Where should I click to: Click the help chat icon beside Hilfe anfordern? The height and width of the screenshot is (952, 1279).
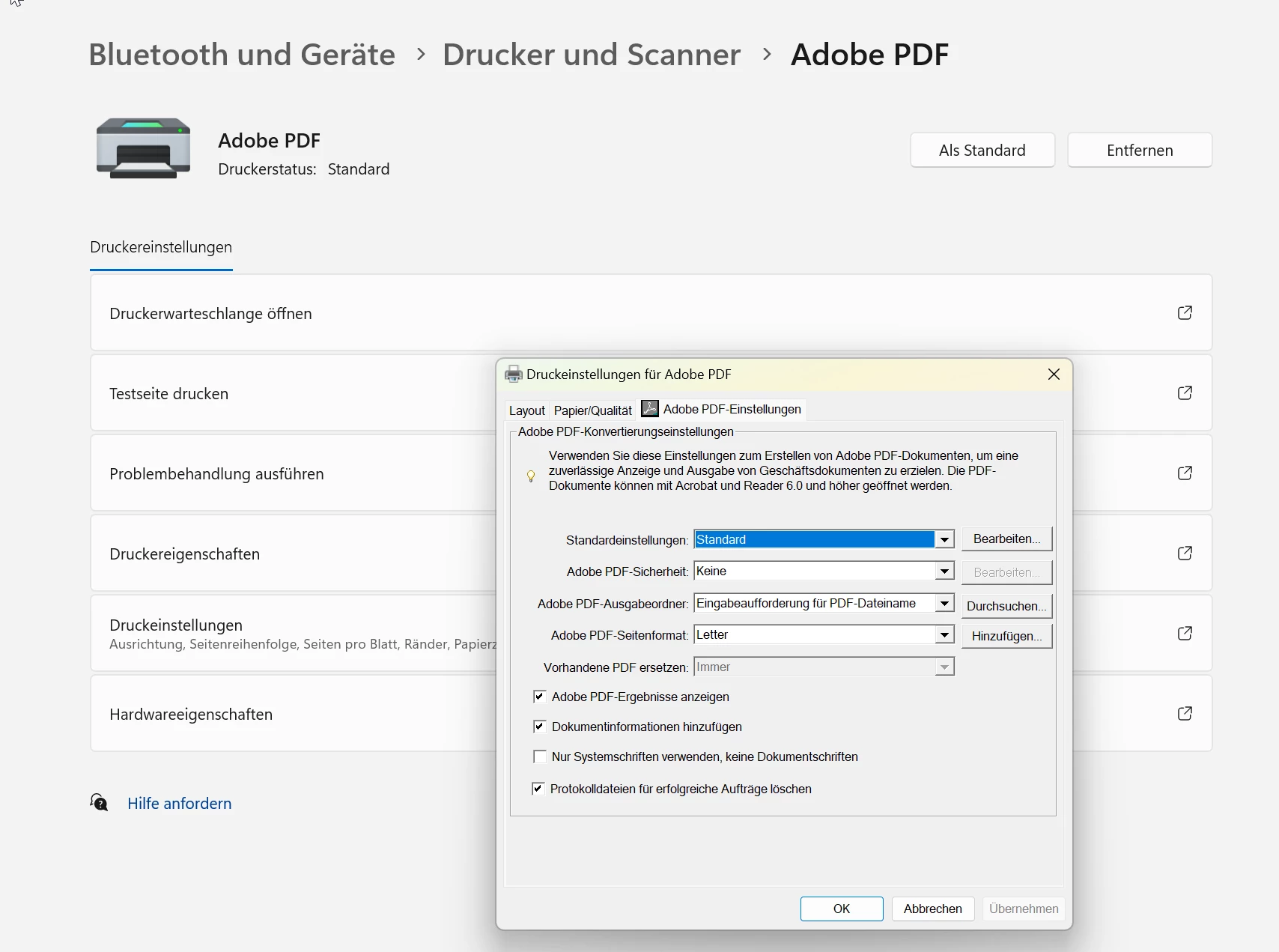99,803
